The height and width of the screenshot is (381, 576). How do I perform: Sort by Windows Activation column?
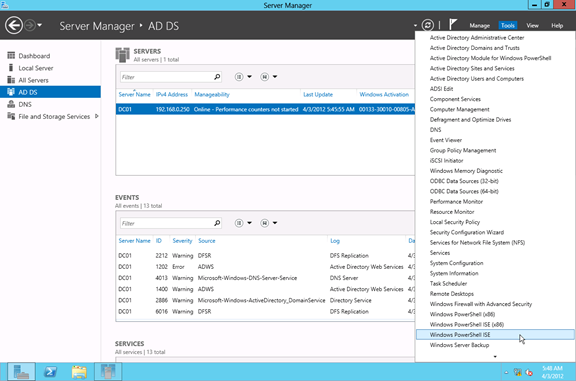384,94
